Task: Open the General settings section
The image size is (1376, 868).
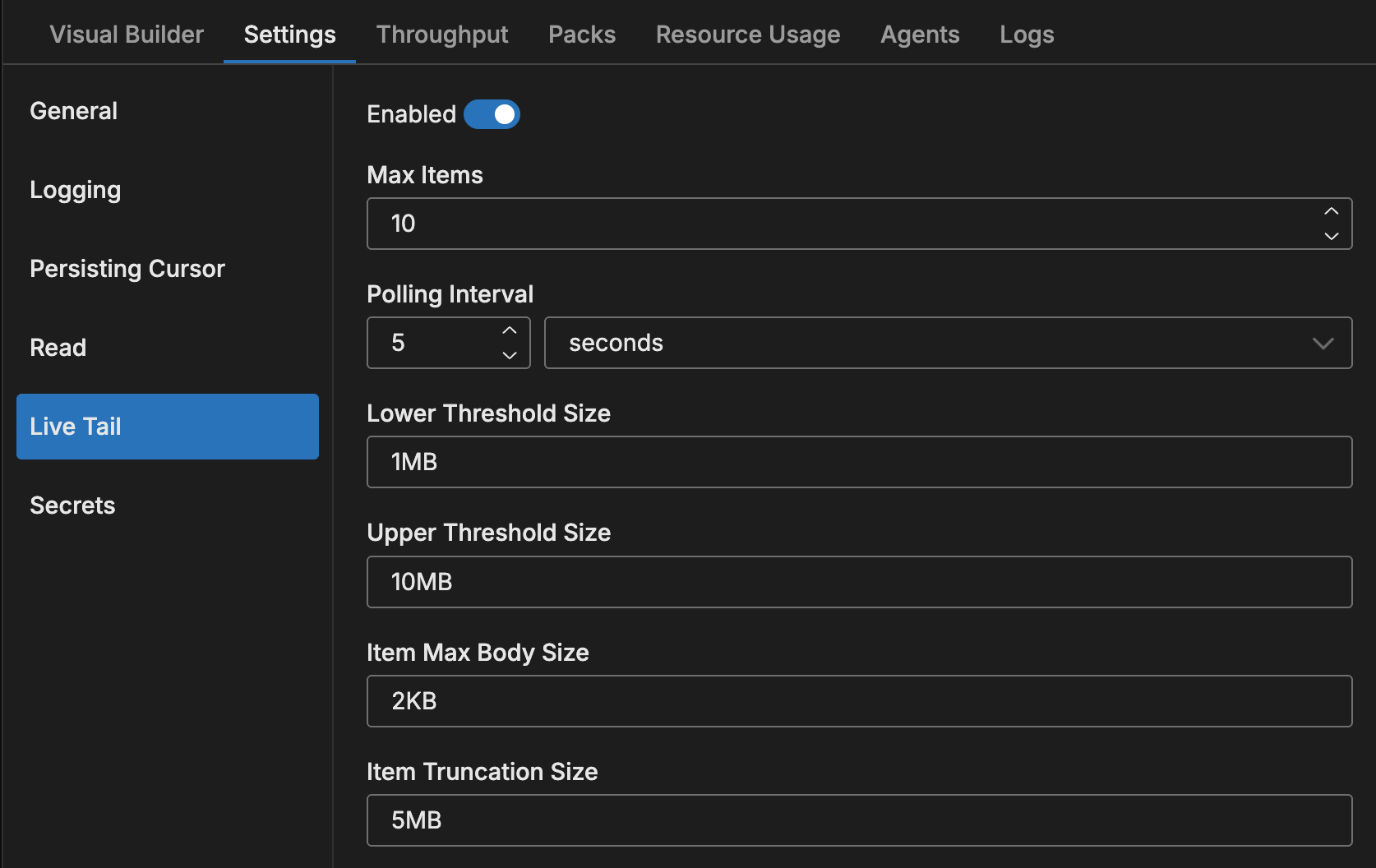Action: (73, 110)
